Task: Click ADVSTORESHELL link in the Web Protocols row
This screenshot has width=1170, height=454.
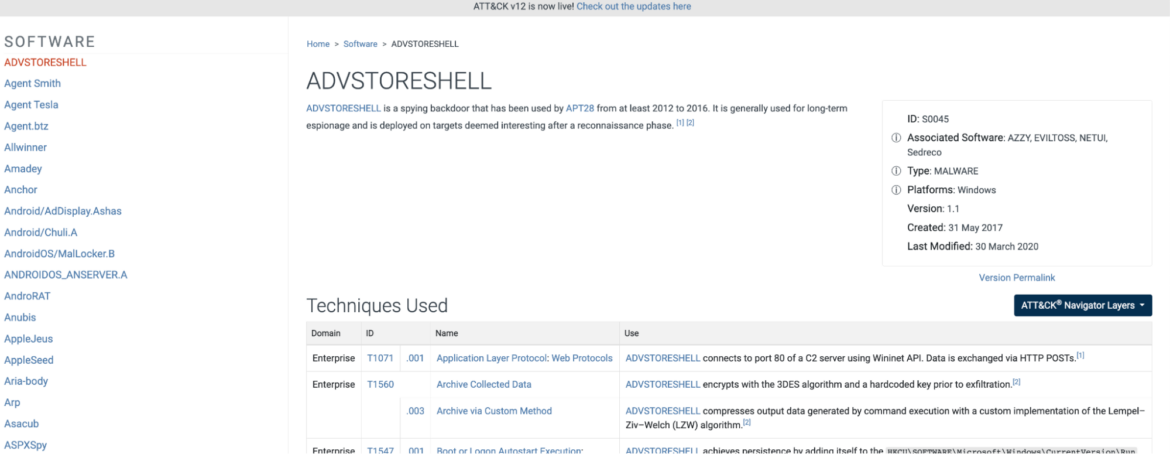Action: (663, 358)
